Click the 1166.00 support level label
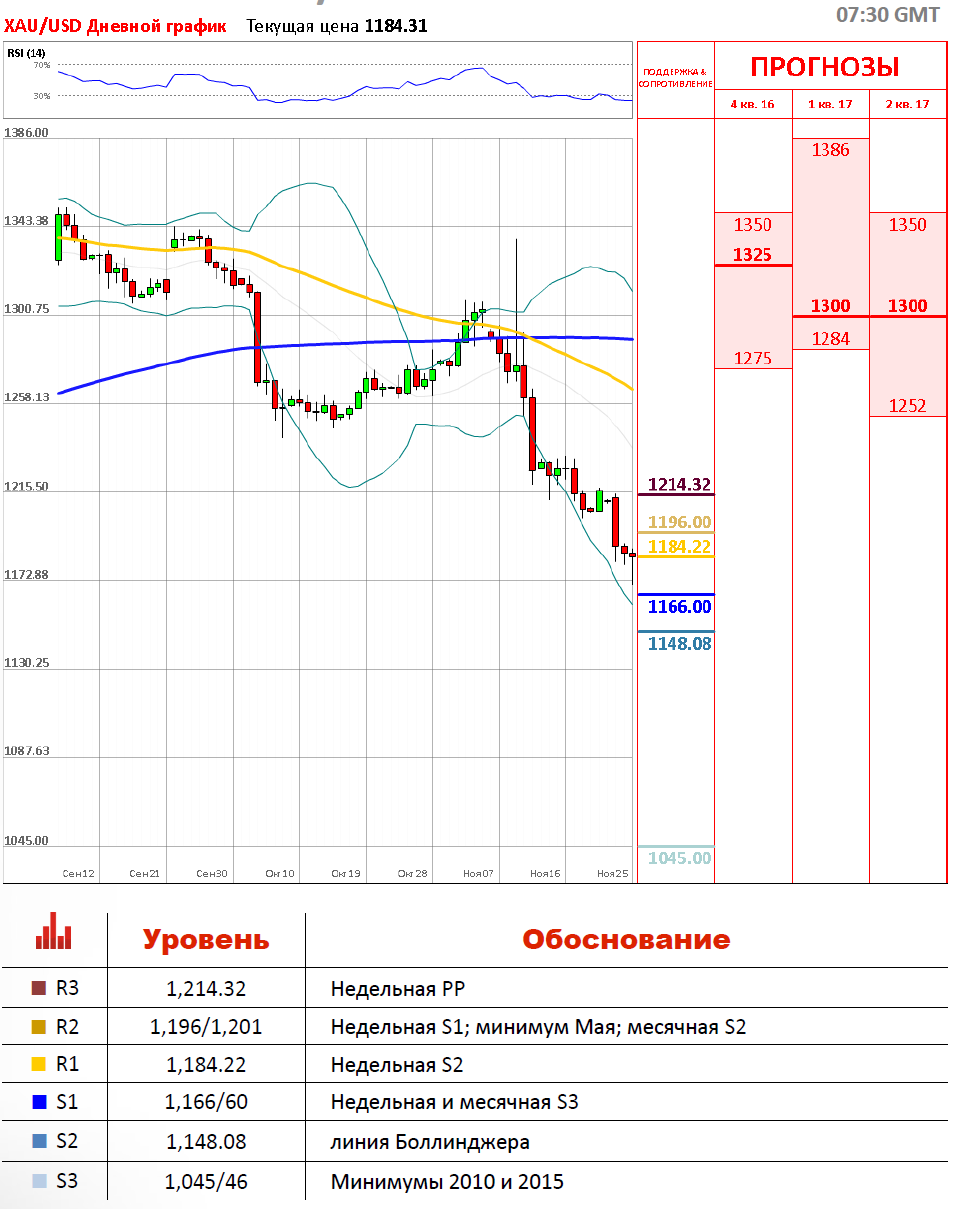Image resolution: width=953 pixels, height=1209 pixels. [680, 607]
